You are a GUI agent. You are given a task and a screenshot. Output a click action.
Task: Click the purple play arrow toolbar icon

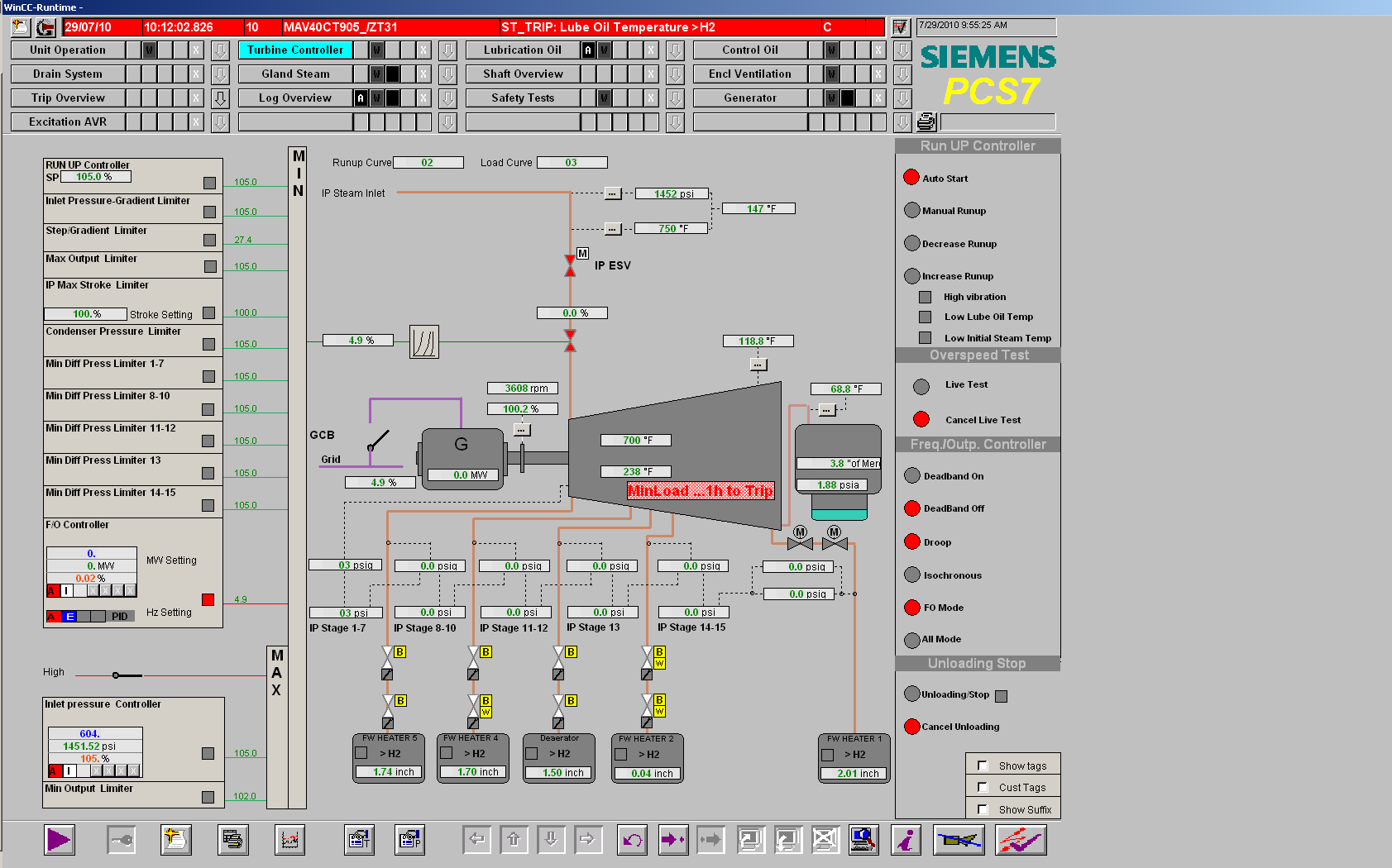coord(59,840)
